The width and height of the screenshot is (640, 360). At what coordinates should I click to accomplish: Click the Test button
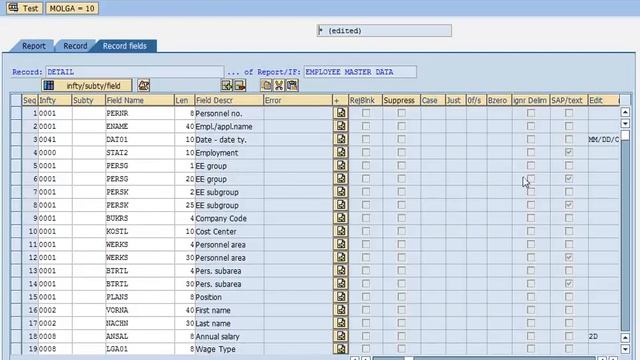[24, 8]
